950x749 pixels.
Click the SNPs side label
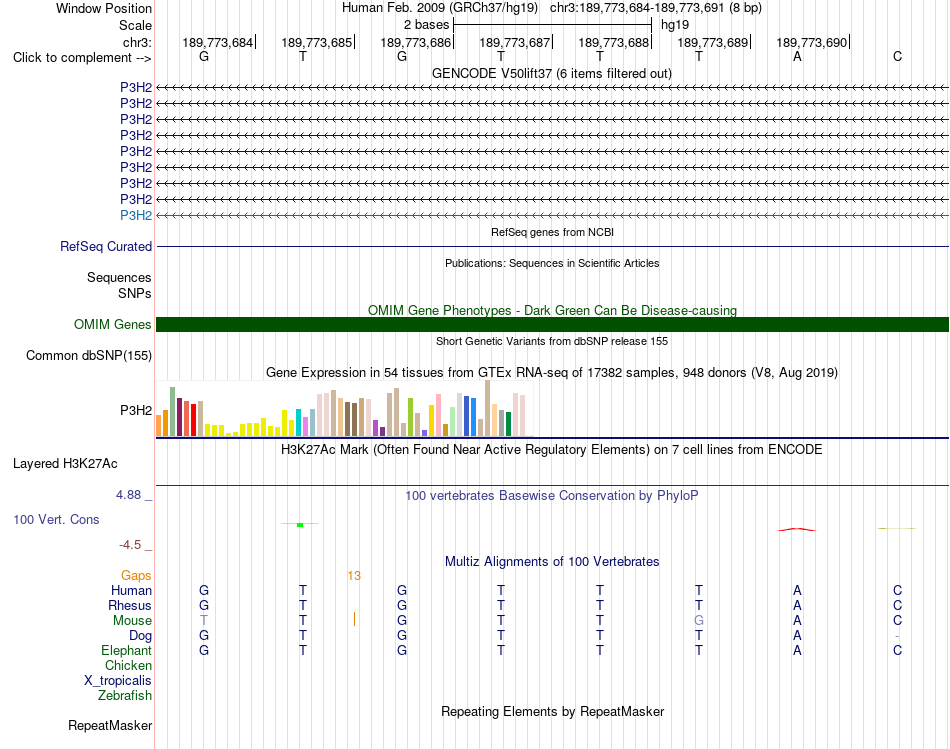[135, 293]
